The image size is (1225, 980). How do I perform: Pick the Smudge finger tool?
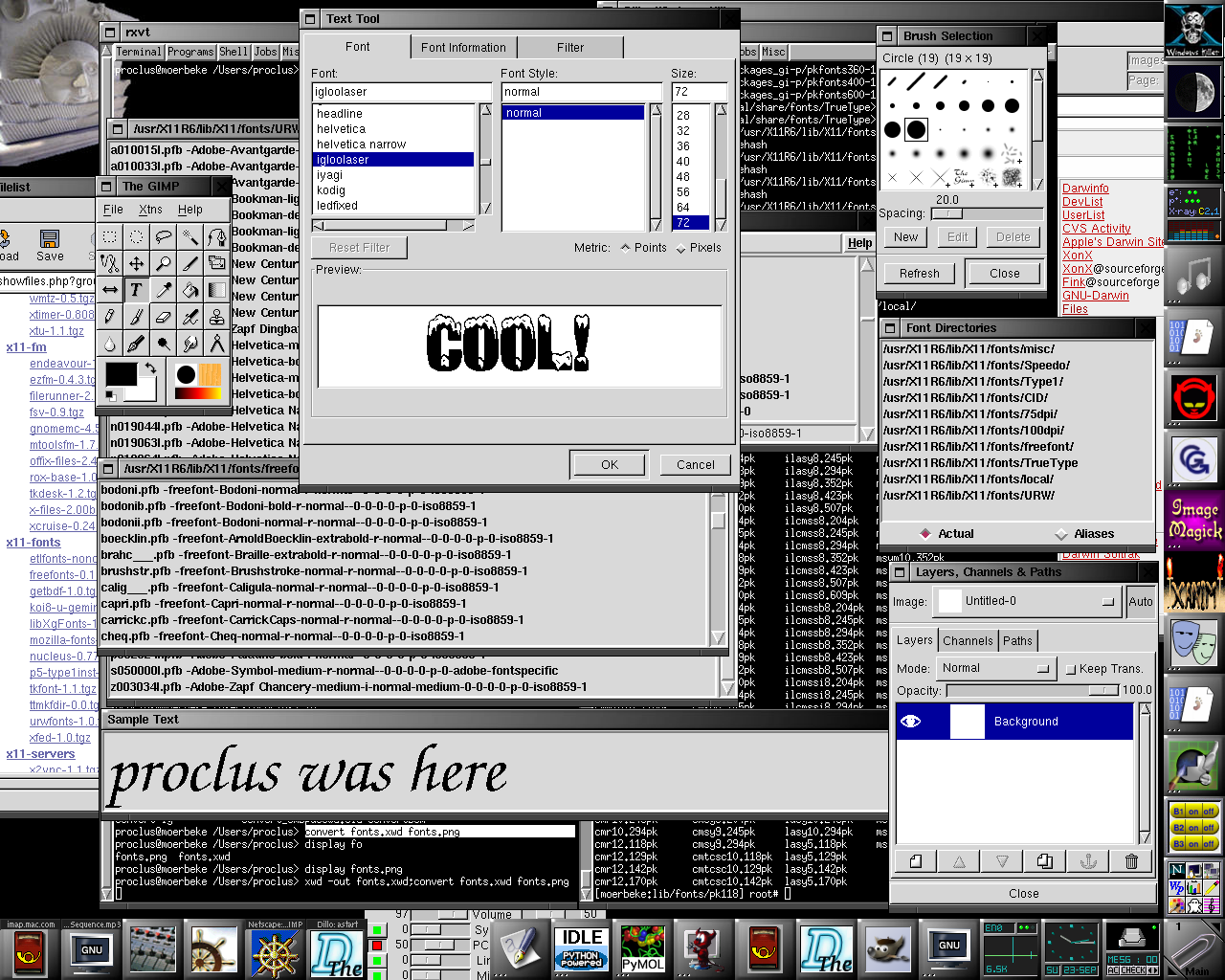190,344
